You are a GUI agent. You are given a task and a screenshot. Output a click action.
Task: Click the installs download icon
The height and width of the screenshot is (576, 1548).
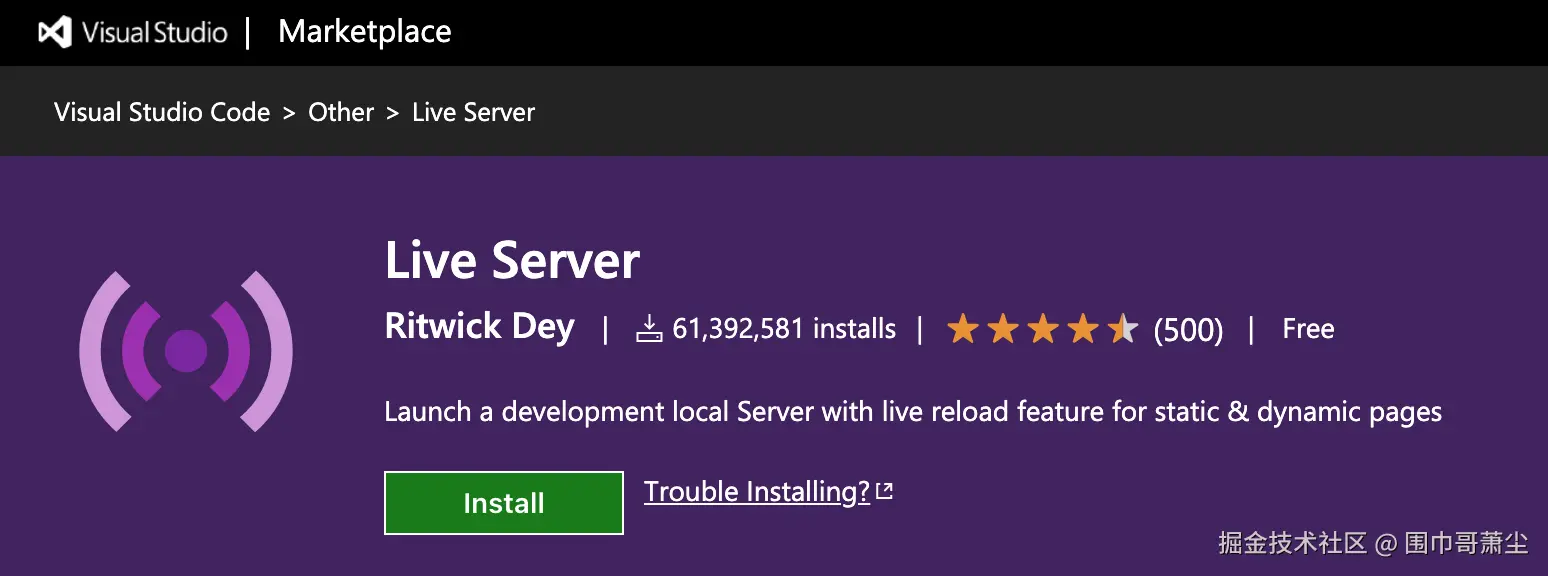click(x=650, y=329)
